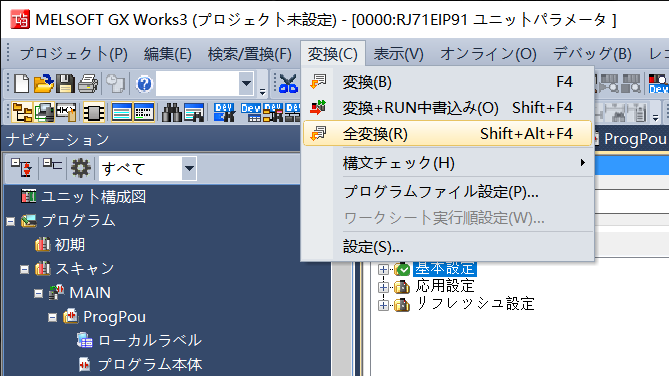Click the Cut scissors icon

pyautogui.click(x=288, y=83)
